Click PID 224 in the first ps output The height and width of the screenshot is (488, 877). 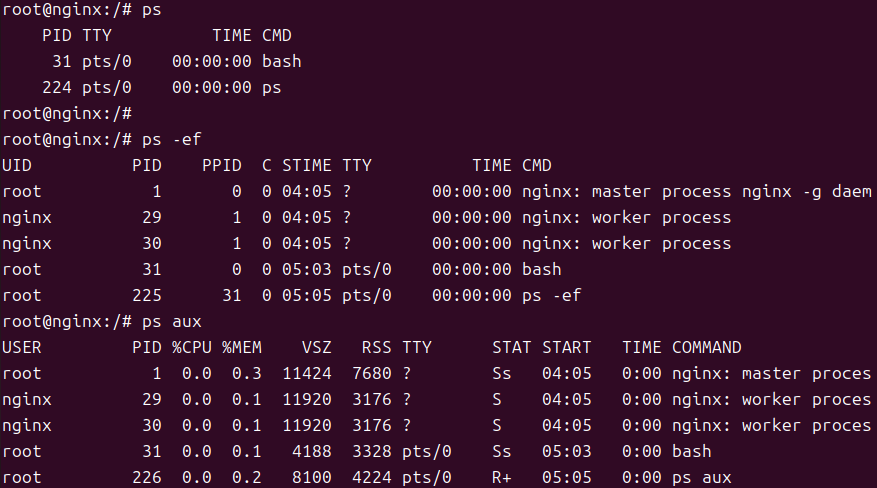pyautogui.click(x=57, y=88)
